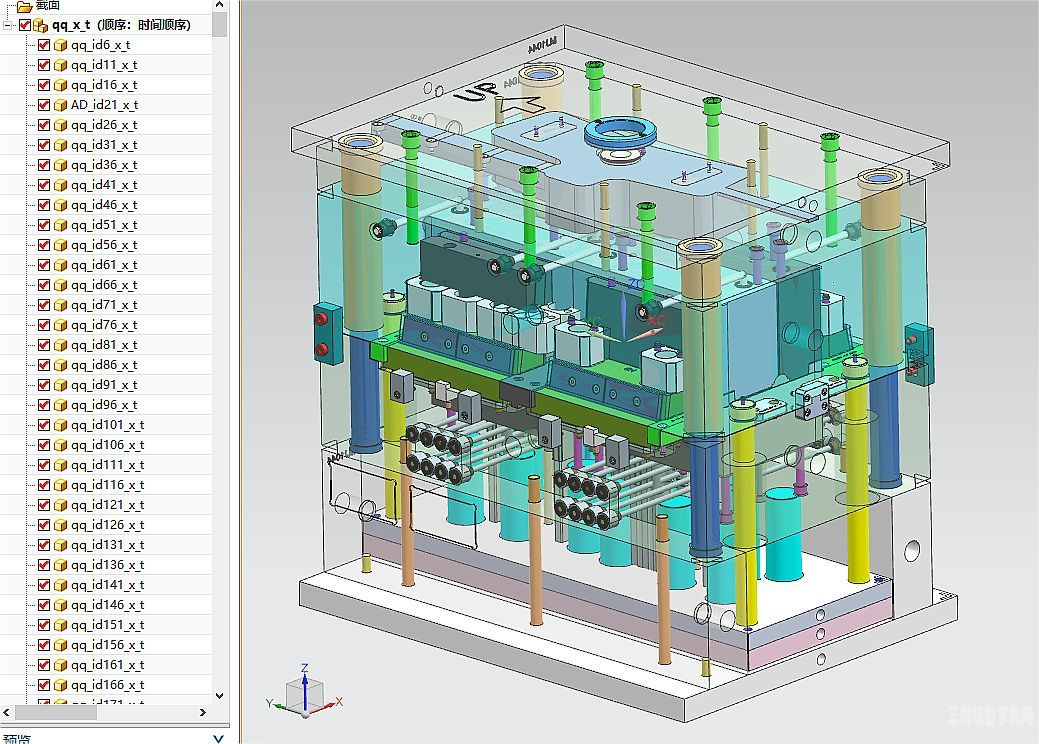Image resolution: width=1039 pixels, height=744 pixels.
Task: Click the navigator scroll up arrow
Action: tap(220, 5)
